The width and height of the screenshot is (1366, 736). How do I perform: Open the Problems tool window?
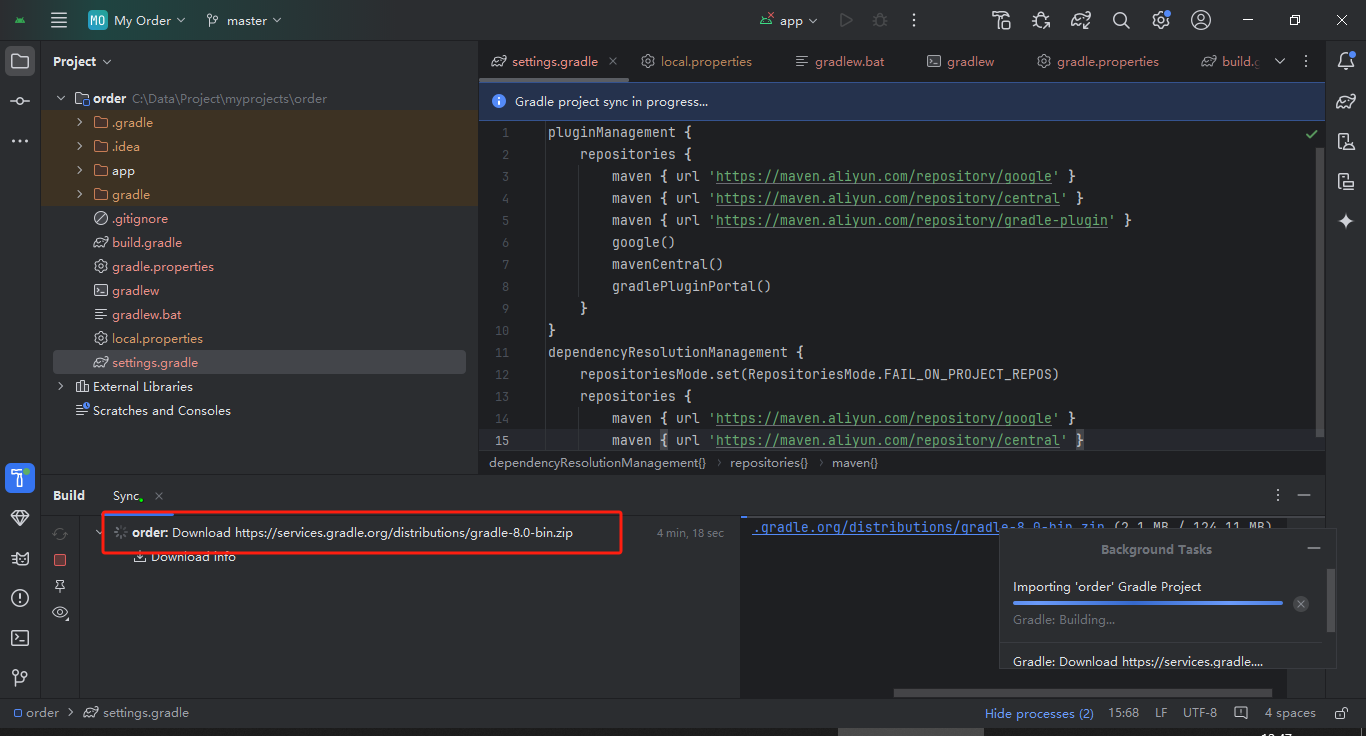point(20,598)
